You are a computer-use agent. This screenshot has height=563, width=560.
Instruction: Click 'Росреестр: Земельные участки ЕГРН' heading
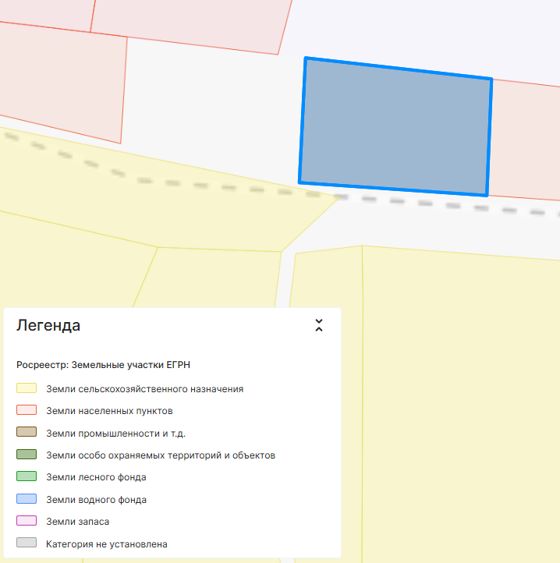pos(103,365)
